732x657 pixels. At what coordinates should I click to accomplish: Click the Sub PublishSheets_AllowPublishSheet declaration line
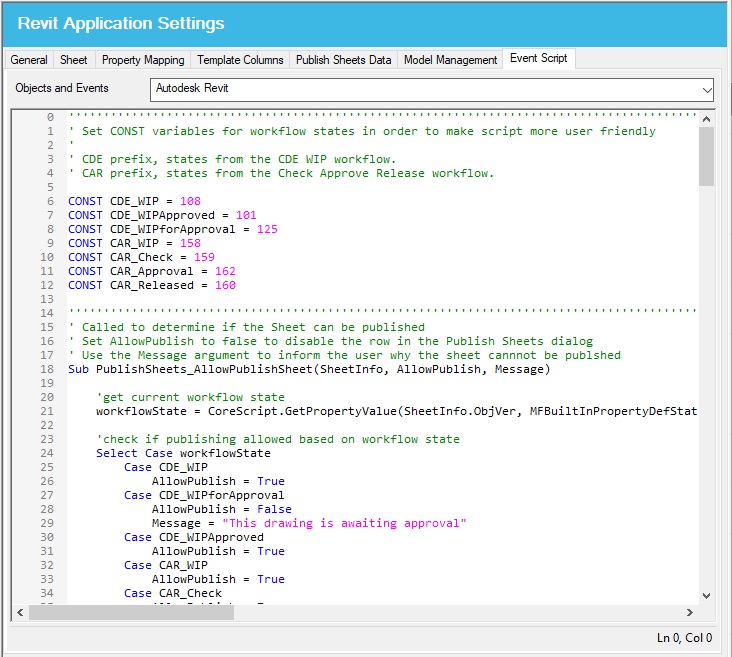(x=308, y=369)
